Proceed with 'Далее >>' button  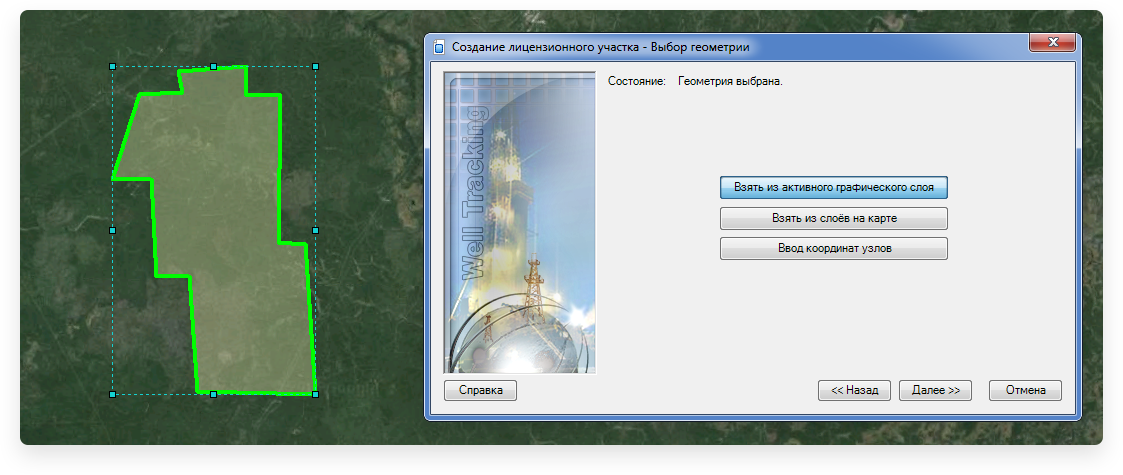[x=935, y=390]
